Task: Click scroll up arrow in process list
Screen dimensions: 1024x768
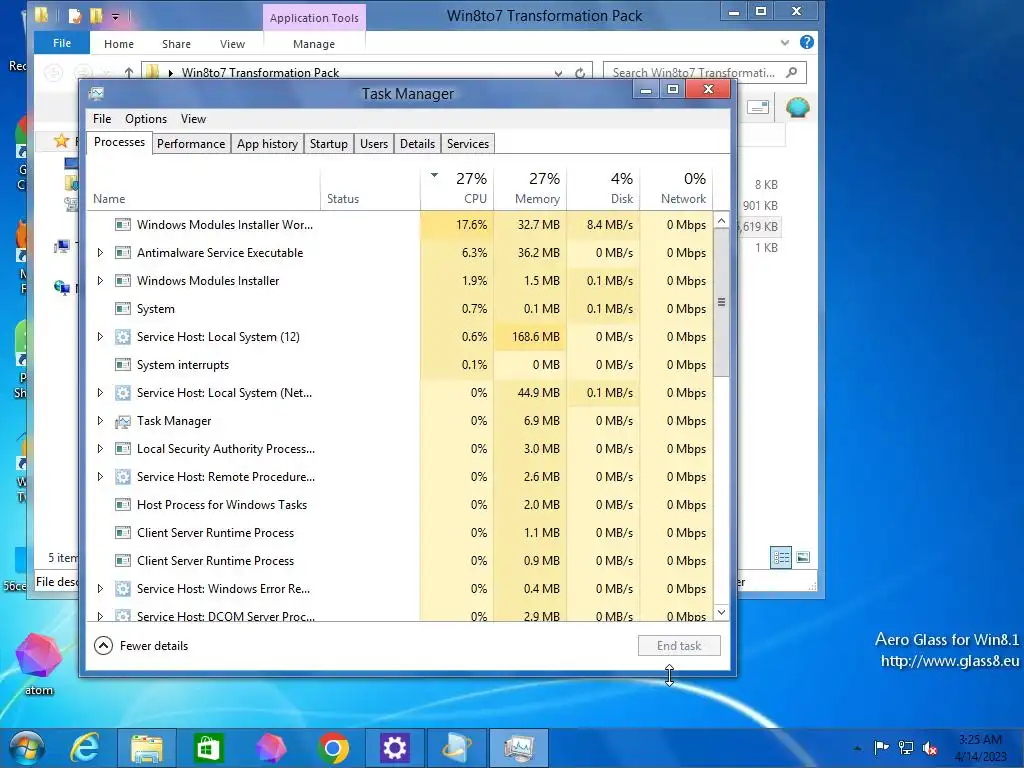Action: 722,221
